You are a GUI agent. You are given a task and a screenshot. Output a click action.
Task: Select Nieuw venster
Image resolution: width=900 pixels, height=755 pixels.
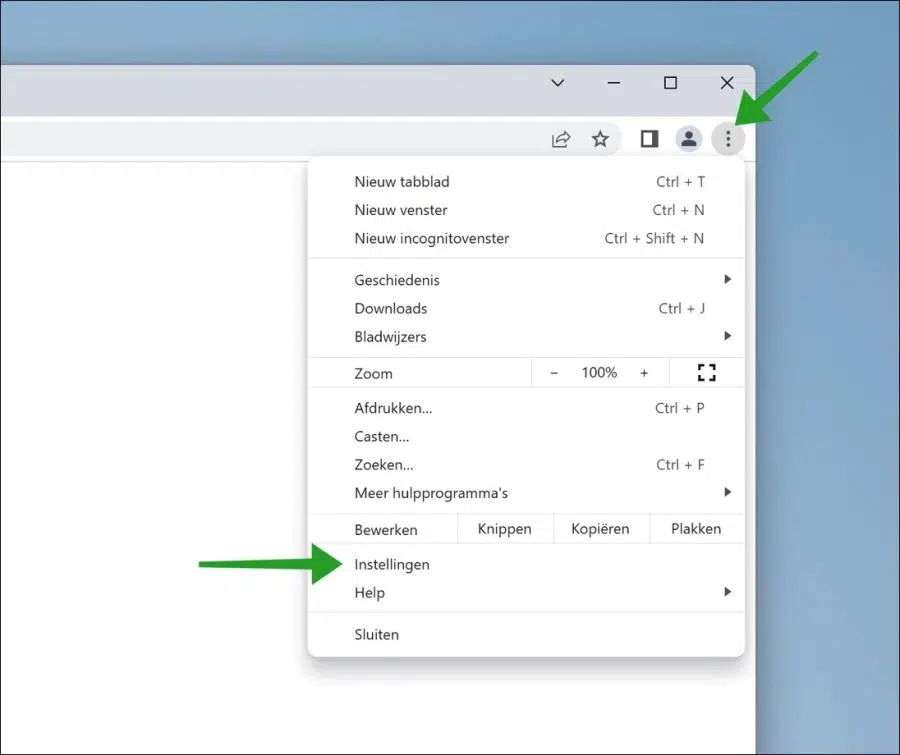point(526,210)
